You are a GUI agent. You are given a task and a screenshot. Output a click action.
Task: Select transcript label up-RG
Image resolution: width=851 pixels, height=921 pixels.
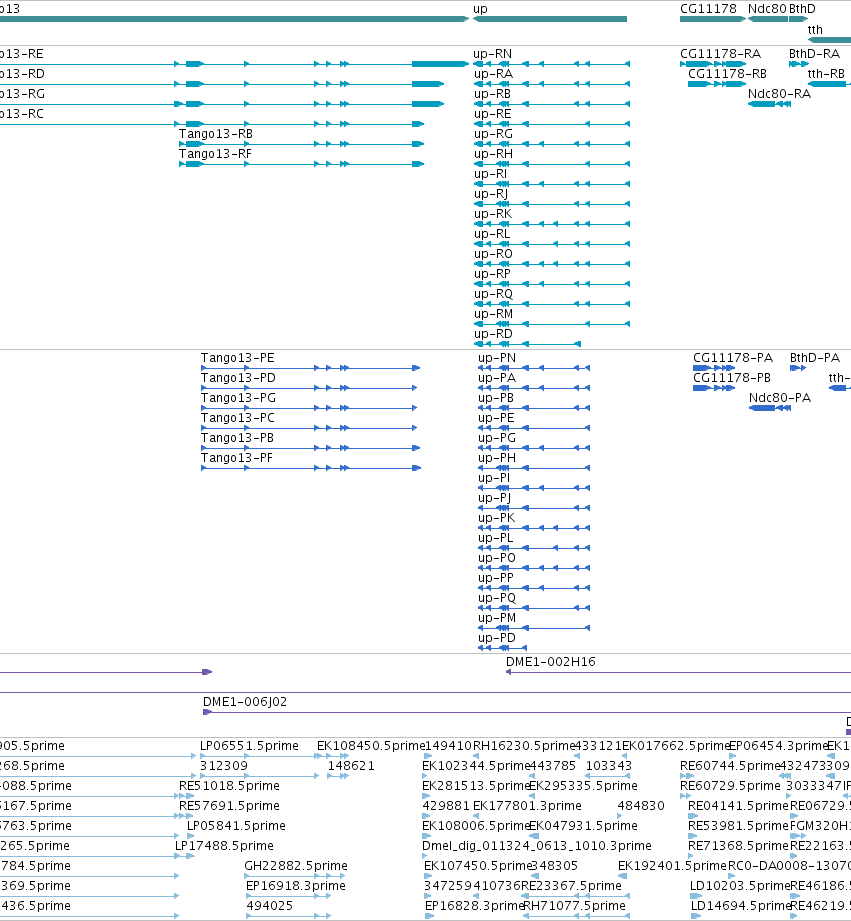(x=493, y=134)
